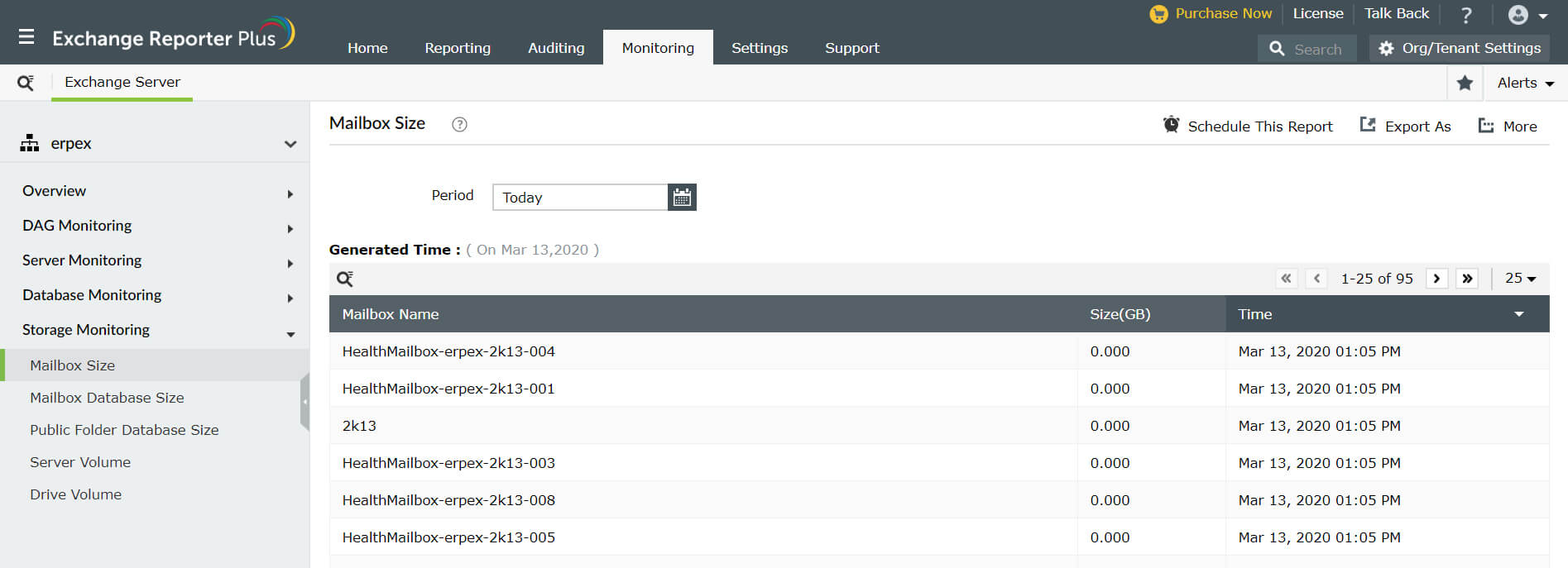Open the help question mark icon
The width and height of the screenshot is (1568, 568).
(1466, 15)
